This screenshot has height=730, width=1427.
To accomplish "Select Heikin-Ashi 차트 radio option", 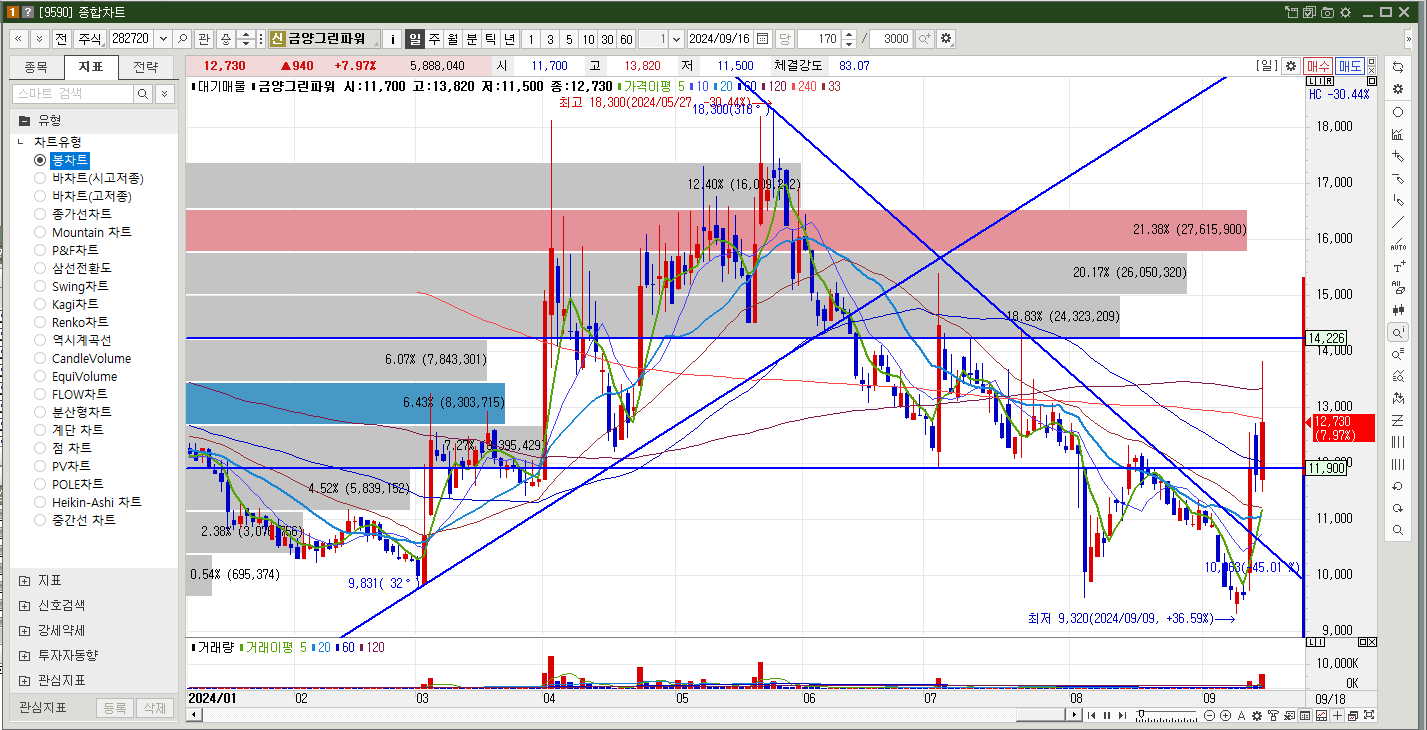I will pyautogui.click(x=41, y=502).
